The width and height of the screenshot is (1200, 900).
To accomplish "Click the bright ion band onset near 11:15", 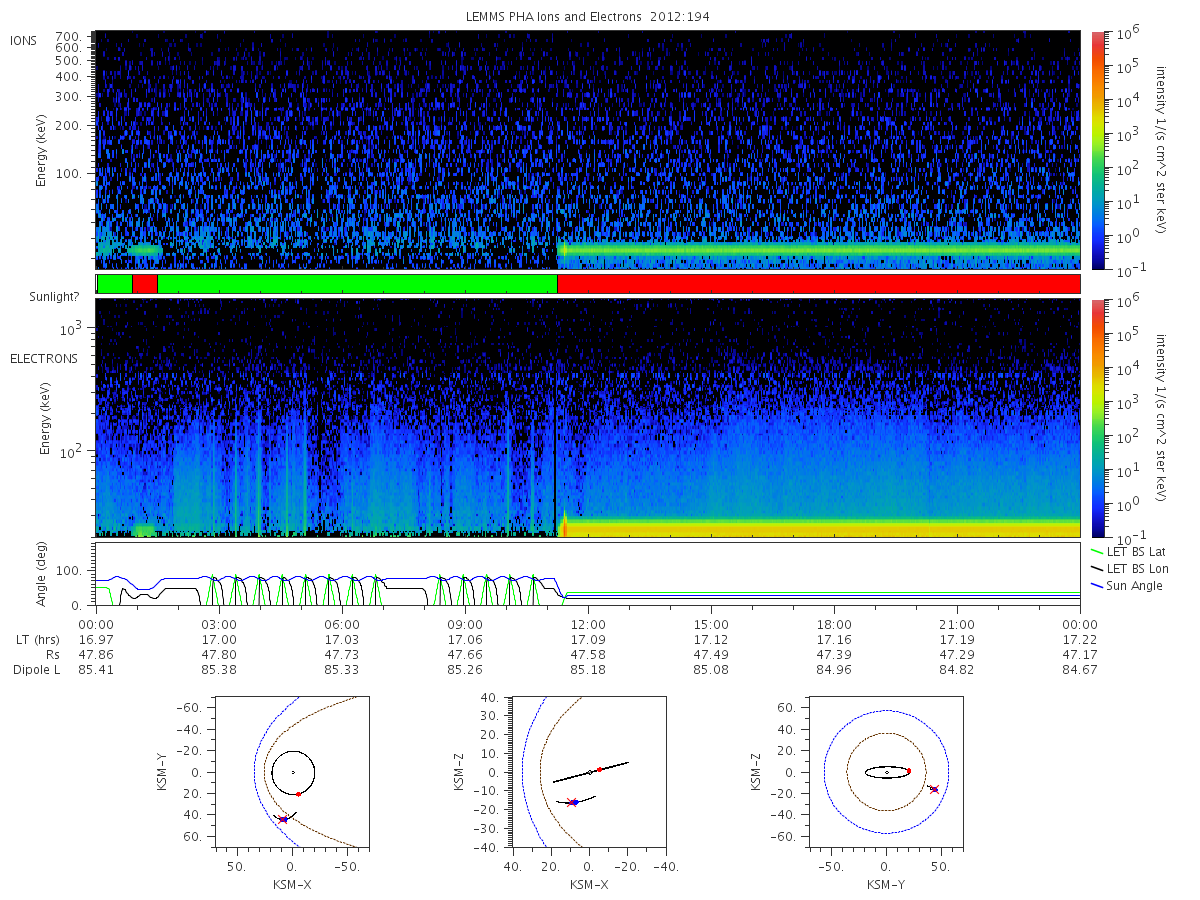I will [562, 250].
